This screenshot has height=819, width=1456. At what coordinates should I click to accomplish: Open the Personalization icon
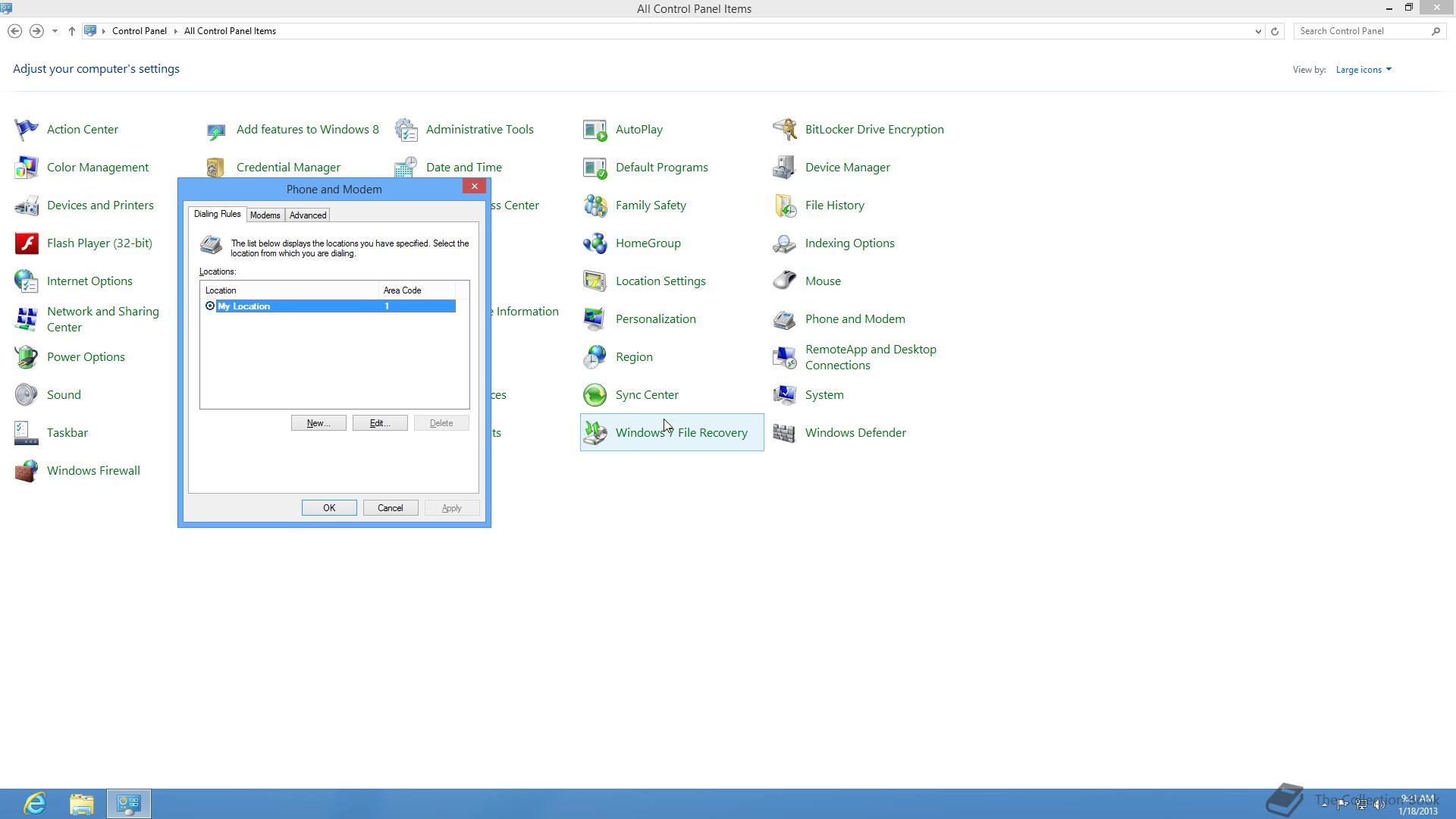[595, 319]
